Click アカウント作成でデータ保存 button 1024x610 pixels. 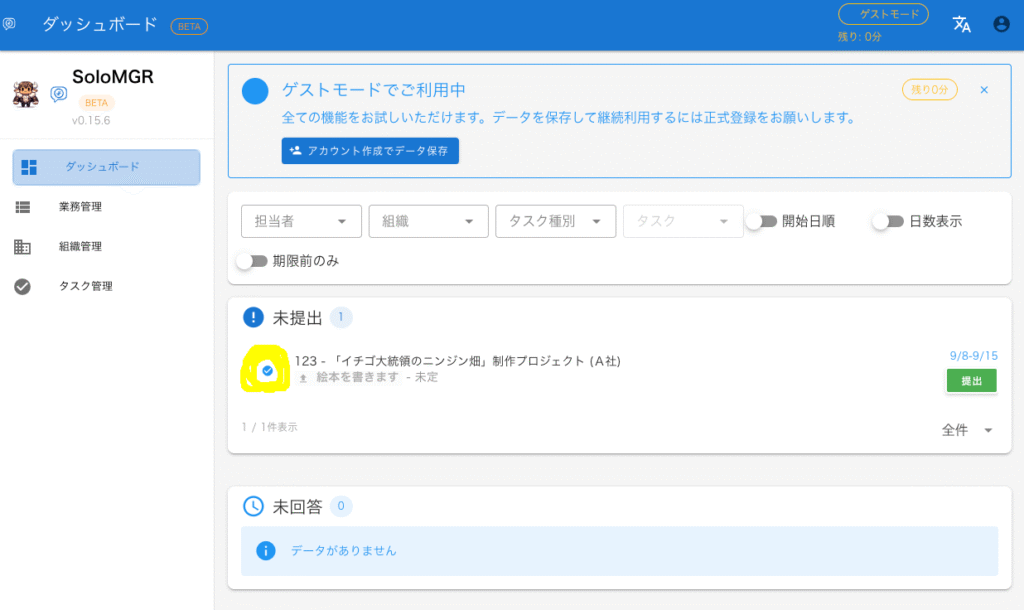tap(370, 151)
